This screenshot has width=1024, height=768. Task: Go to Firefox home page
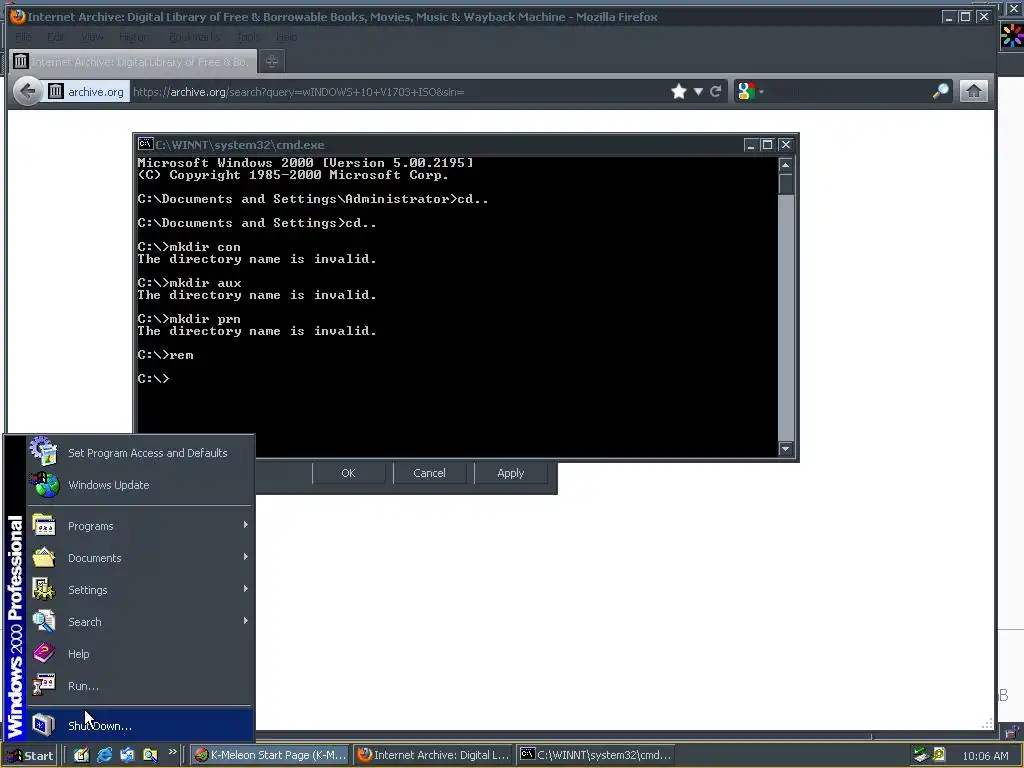point(973,91)
